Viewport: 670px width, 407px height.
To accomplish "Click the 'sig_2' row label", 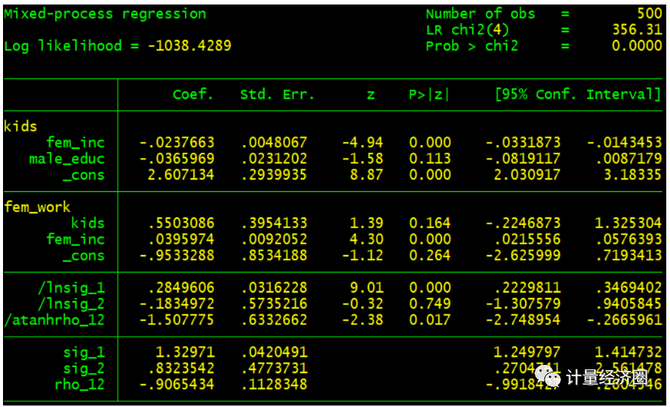I will [x=84, y=369].
